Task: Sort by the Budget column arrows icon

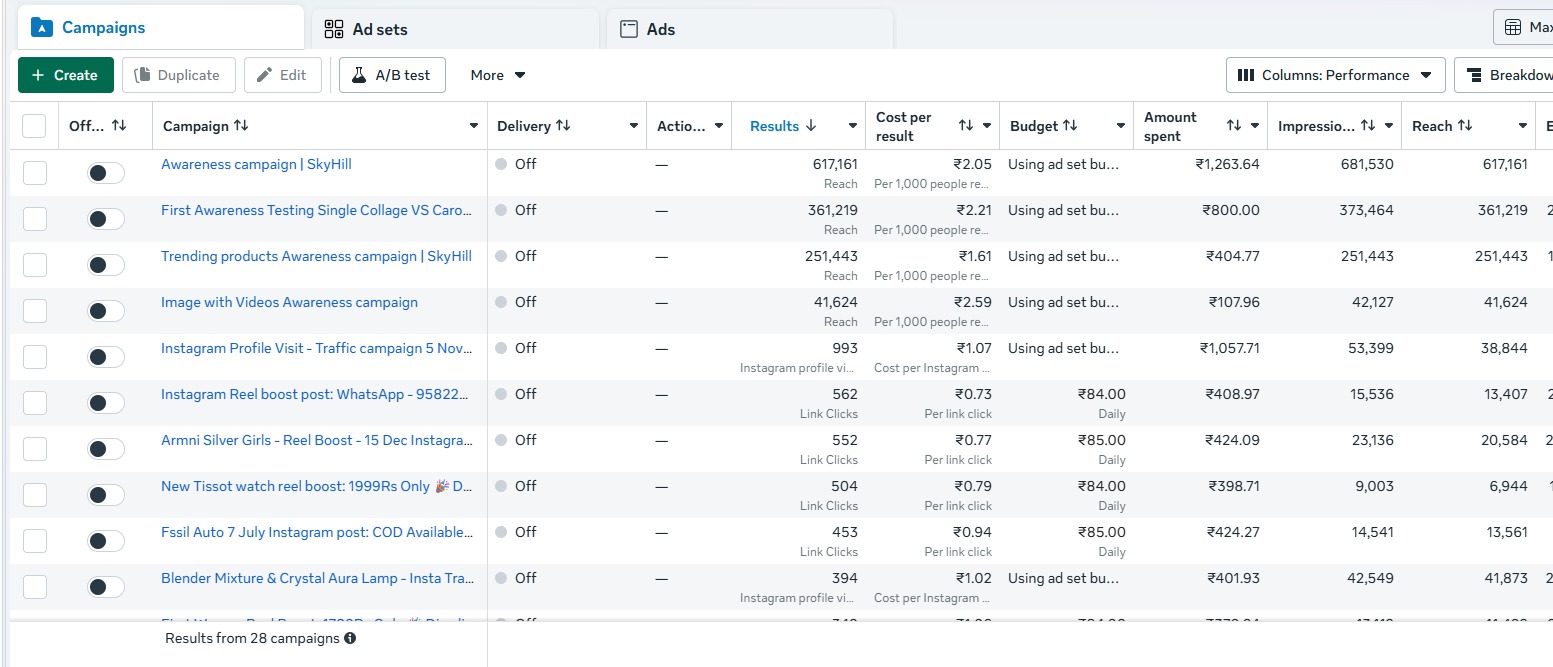Action: click(x=1070, y=126)
